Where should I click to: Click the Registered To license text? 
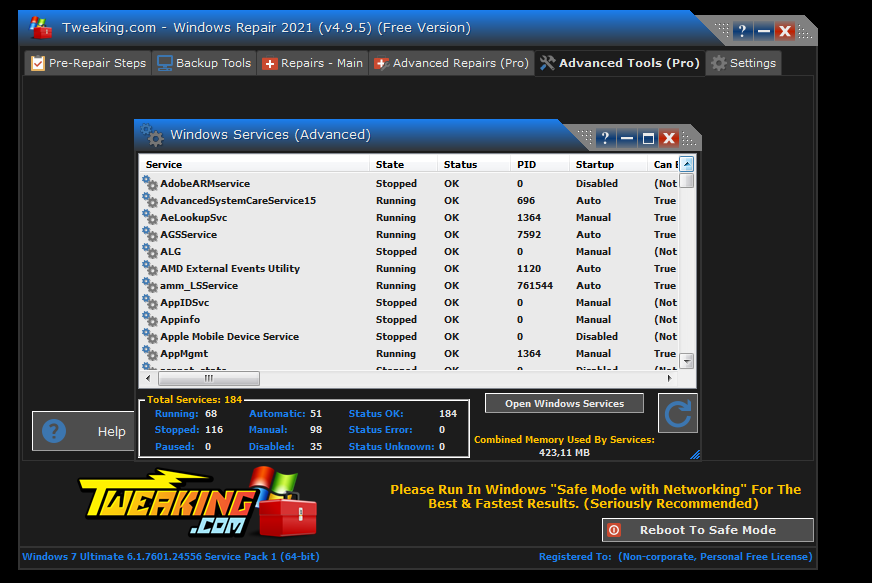(675, 556)
